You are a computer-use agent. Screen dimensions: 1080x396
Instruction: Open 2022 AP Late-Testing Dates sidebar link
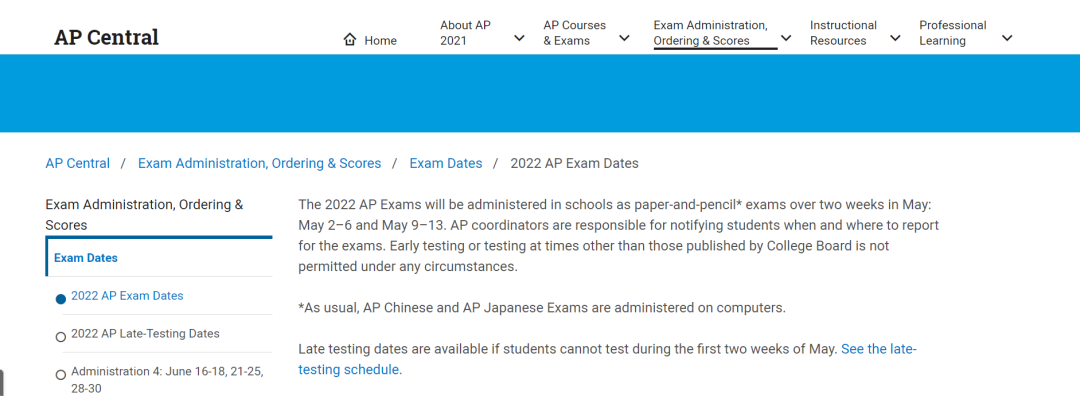pyautogui.click(x=145, y=333)
